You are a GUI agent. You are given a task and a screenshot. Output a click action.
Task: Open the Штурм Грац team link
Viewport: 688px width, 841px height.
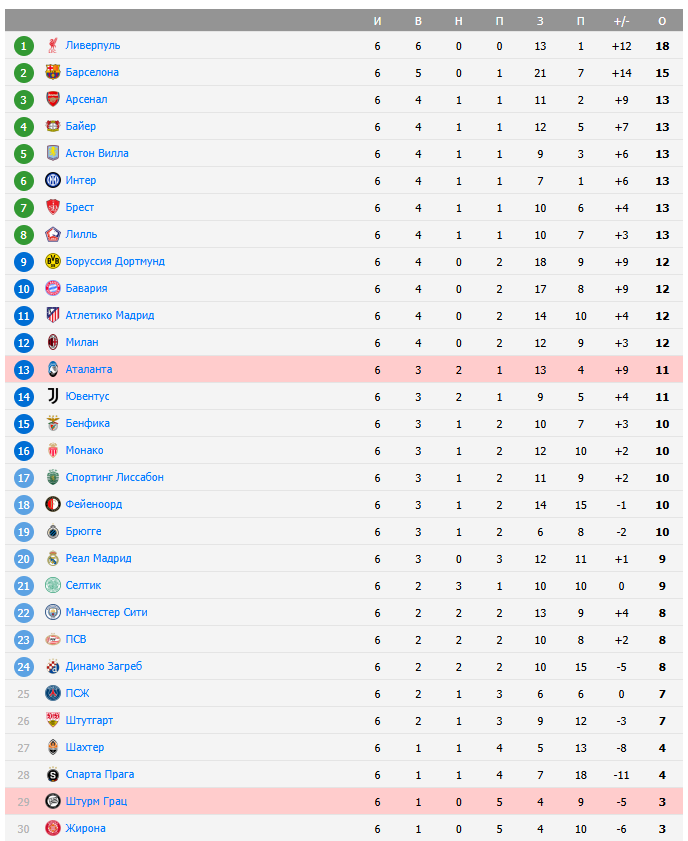96,801
